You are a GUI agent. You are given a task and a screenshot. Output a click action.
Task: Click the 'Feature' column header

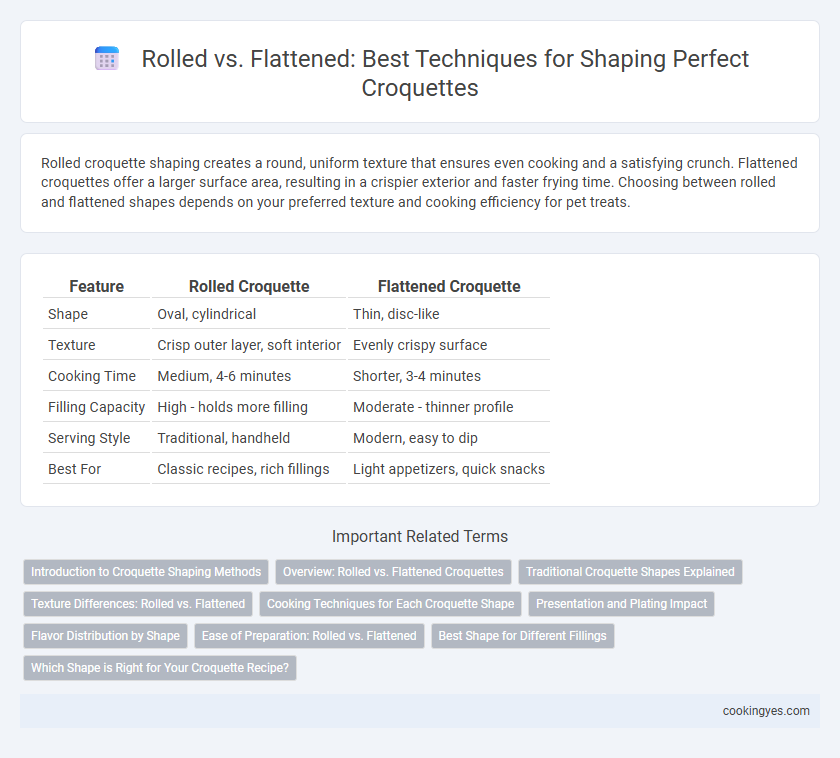click(x=96, y=286)
